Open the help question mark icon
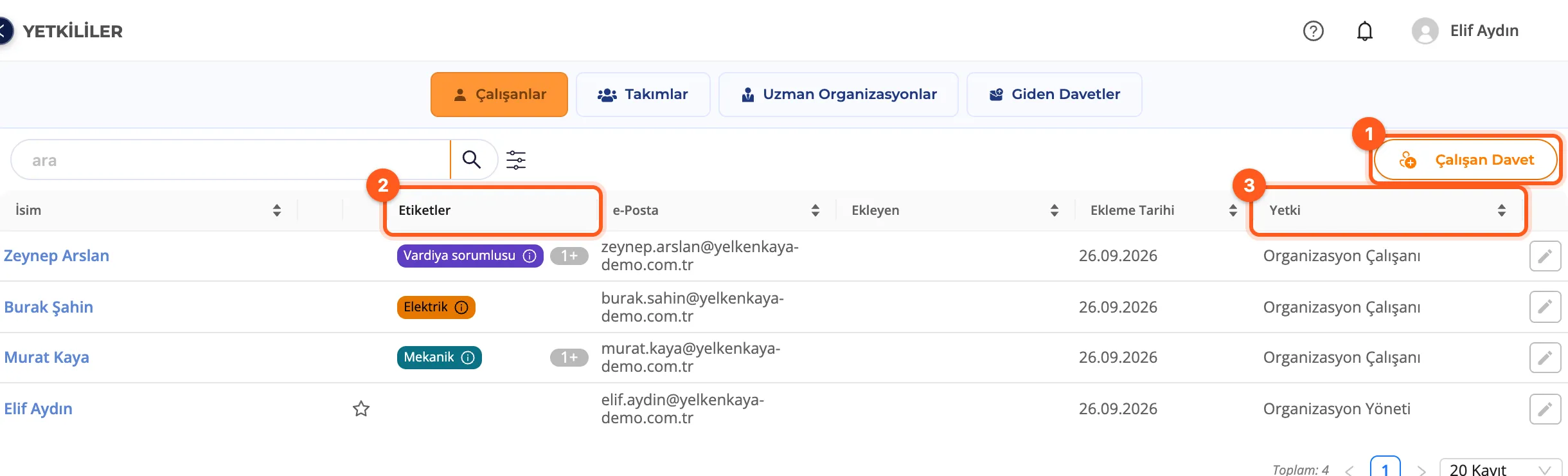Viewport: 1568px width, 476px height. [x=1313, y=31]
